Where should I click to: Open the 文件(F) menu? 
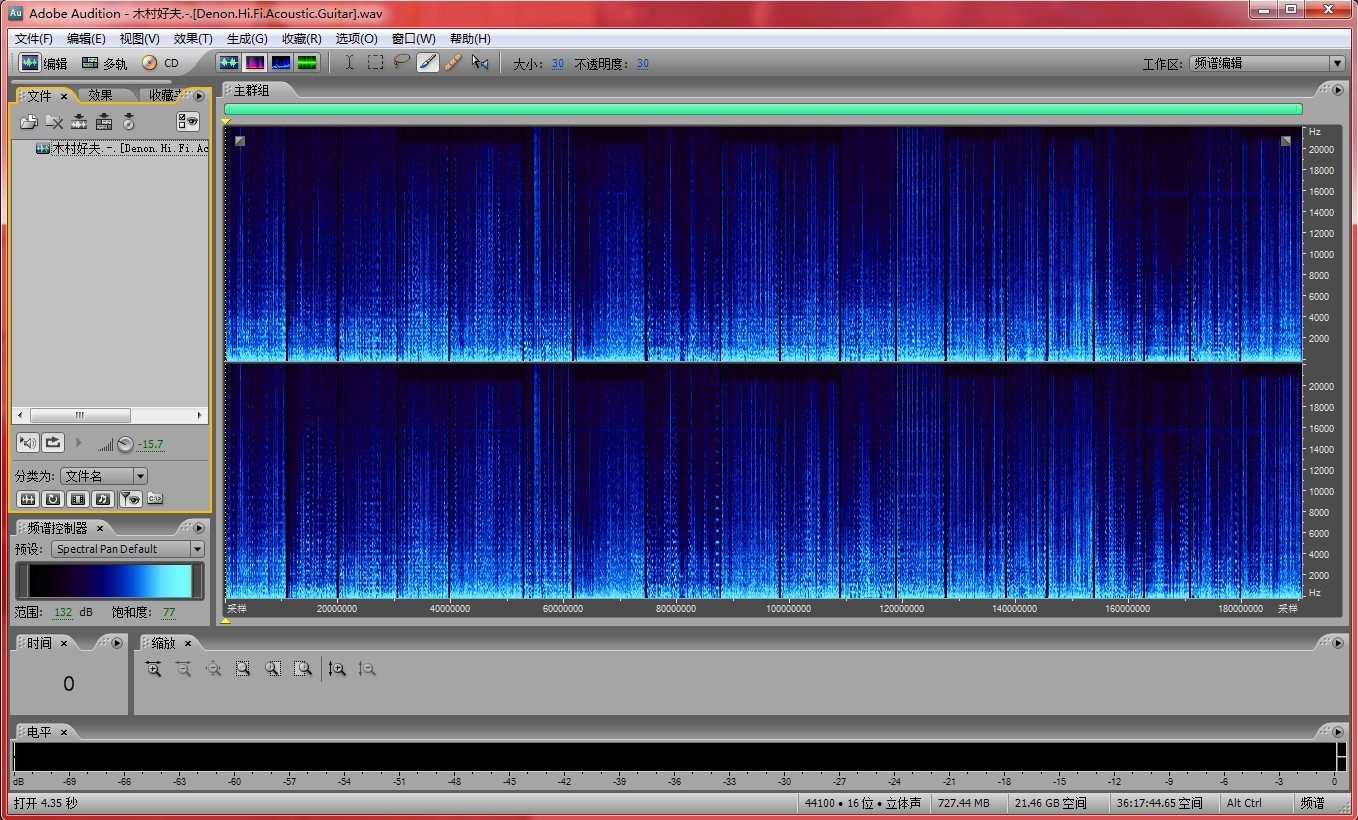pyautogui.click(x=34, y=39)
